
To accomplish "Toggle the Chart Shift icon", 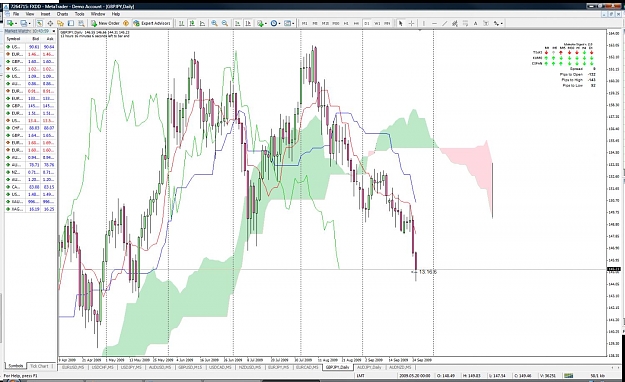I will (x=248, y=24).
